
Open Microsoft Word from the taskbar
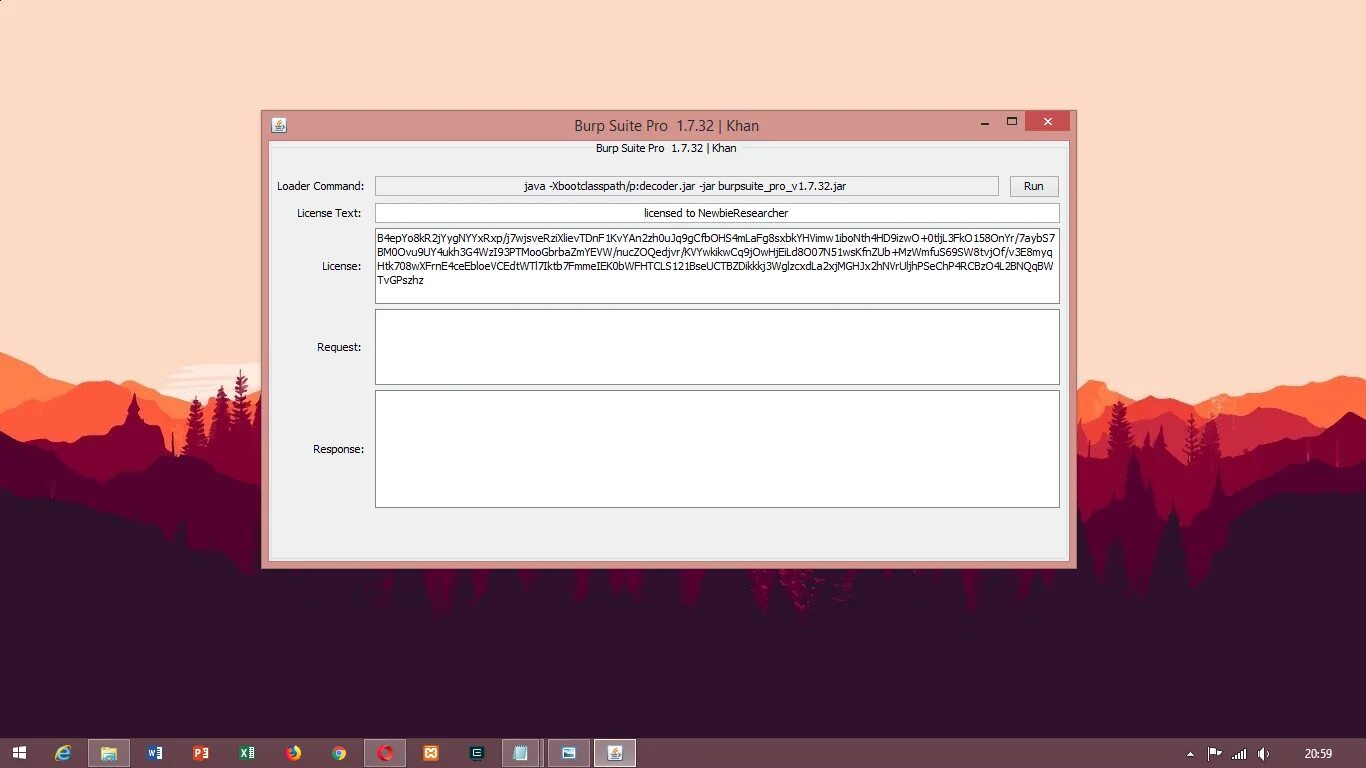(154, 753)
